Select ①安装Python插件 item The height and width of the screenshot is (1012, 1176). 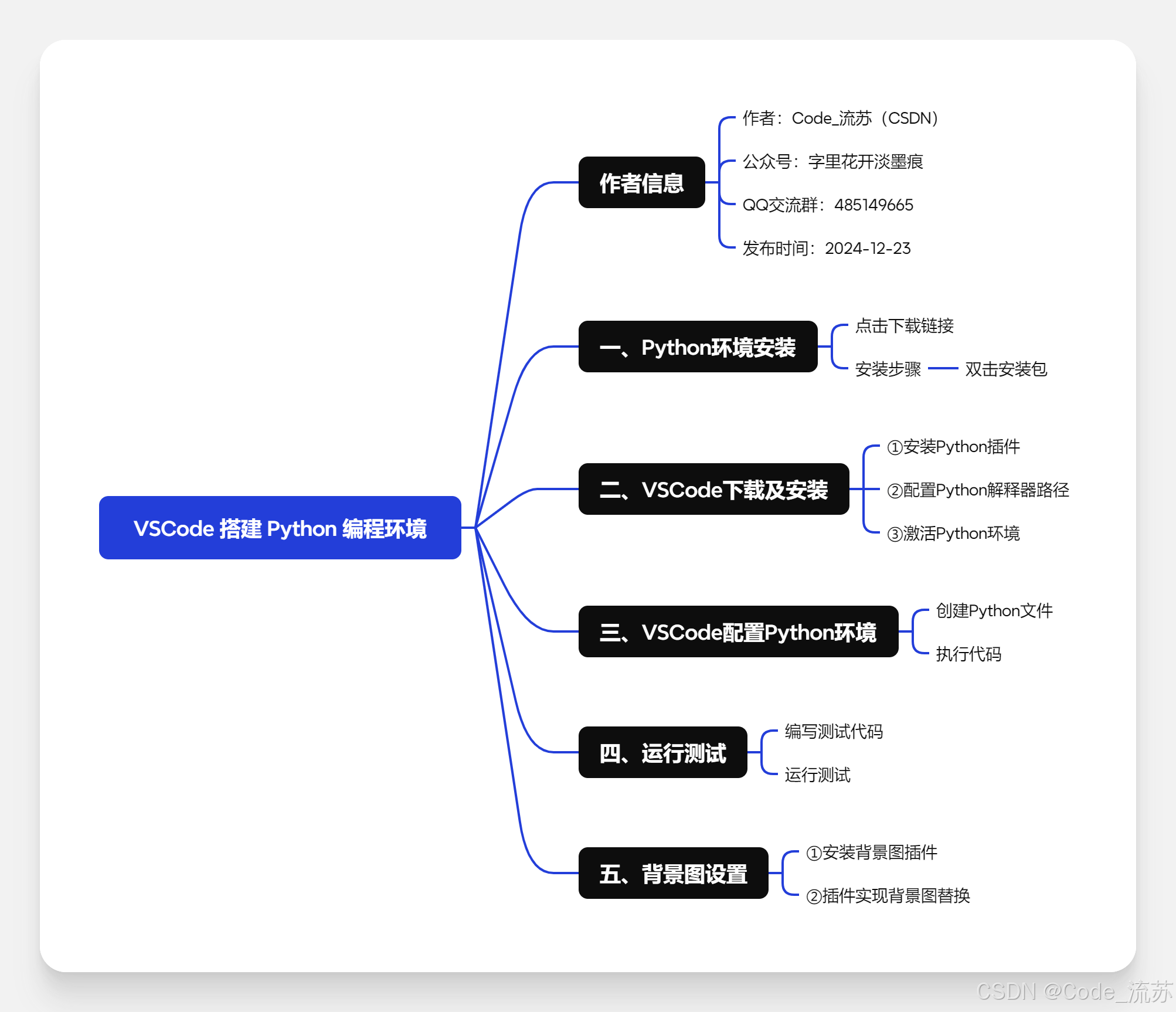tap(953, 447)
